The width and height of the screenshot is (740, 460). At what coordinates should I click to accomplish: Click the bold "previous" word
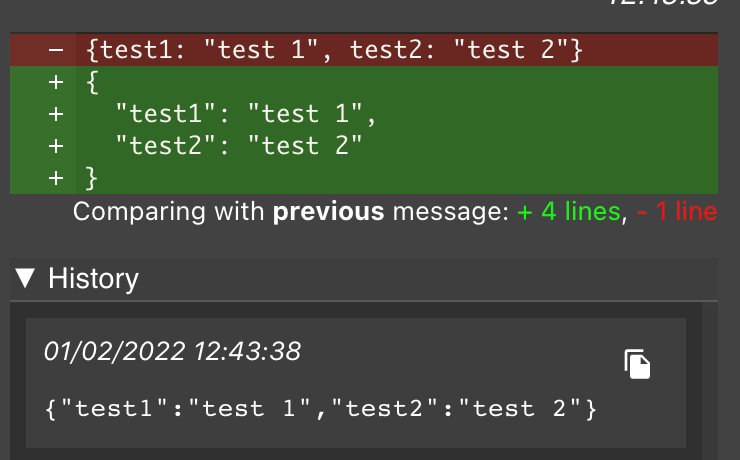(x=328, y=212)
